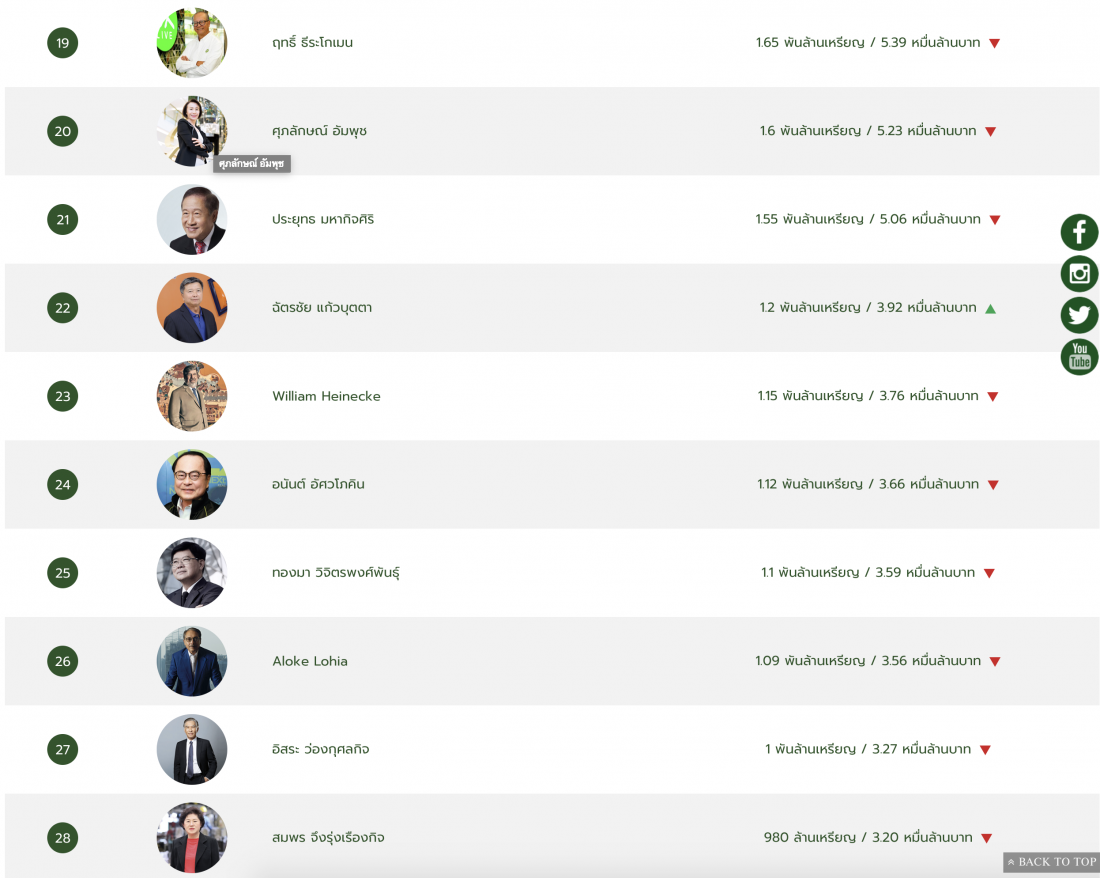Click the rank 20 number badge
This screenshot has height=878, width=1100.
pyautogui.click(x=63, y=131)
